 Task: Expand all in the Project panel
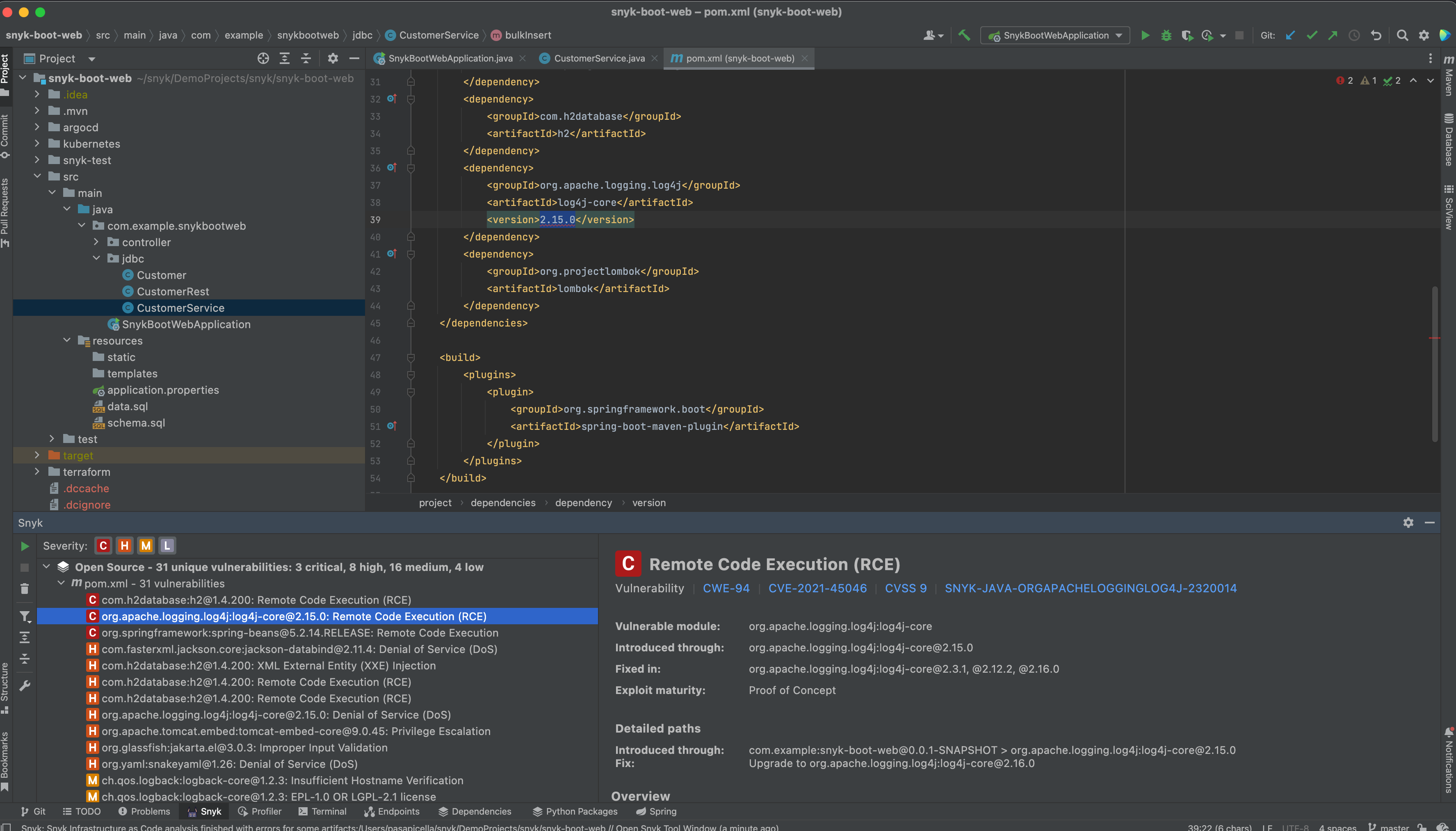[x=285, y=58]
